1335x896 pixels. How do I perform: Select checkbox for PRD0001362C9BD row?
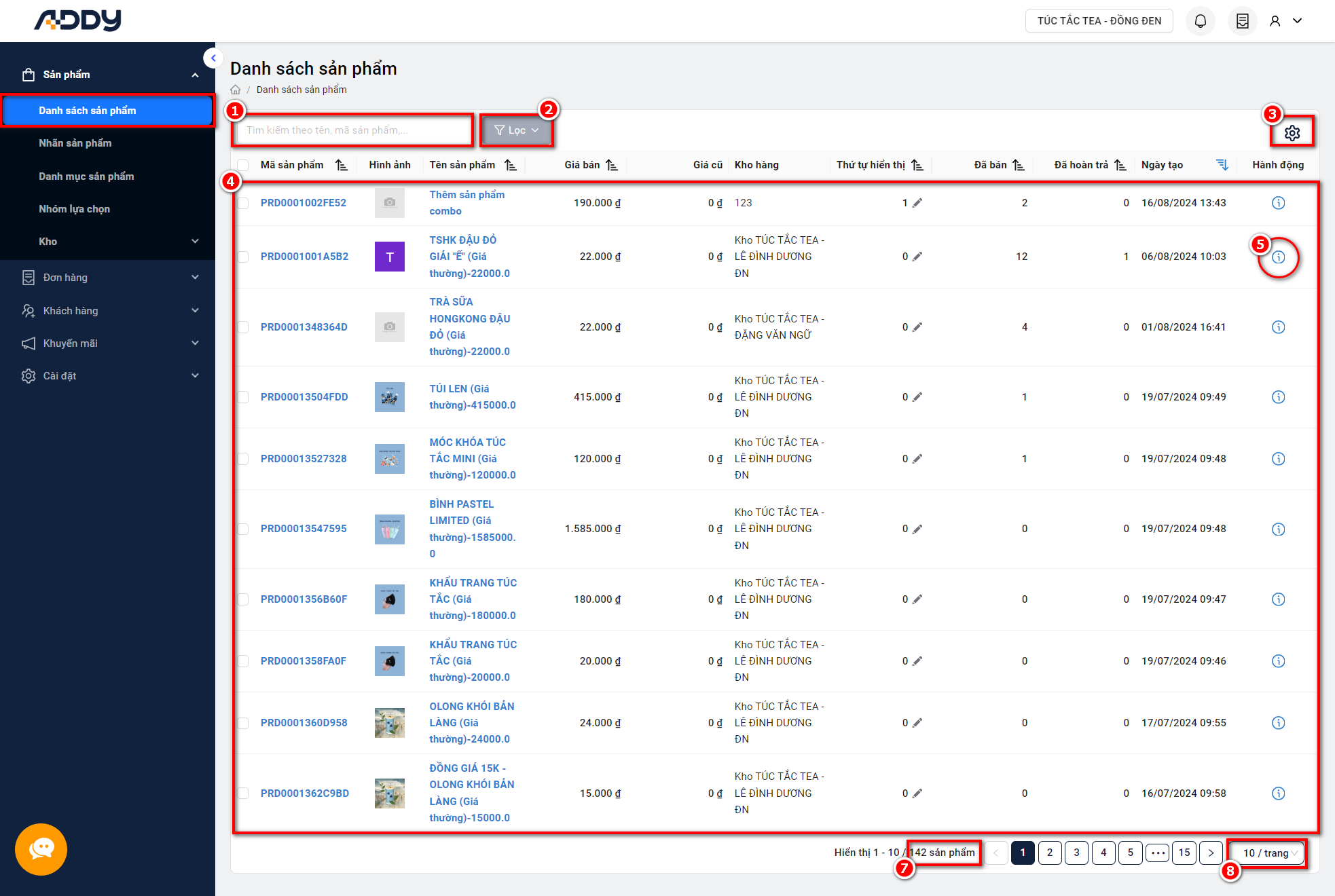(243, 793)
